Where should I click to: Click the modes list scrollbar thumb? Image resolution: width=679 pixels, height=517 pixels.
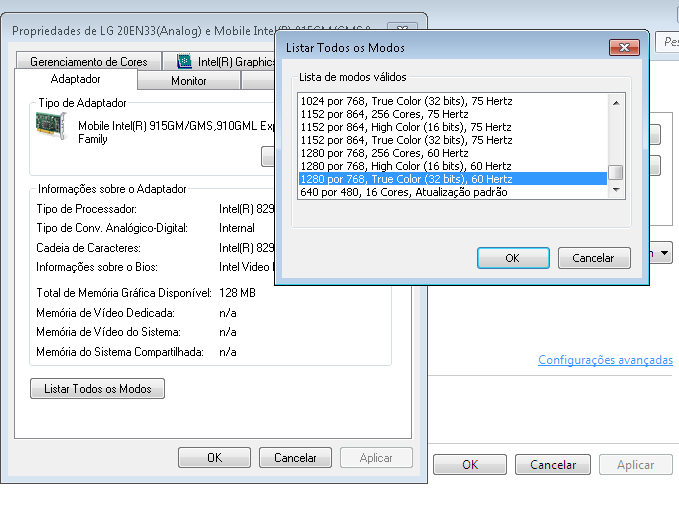coord(616,172)
